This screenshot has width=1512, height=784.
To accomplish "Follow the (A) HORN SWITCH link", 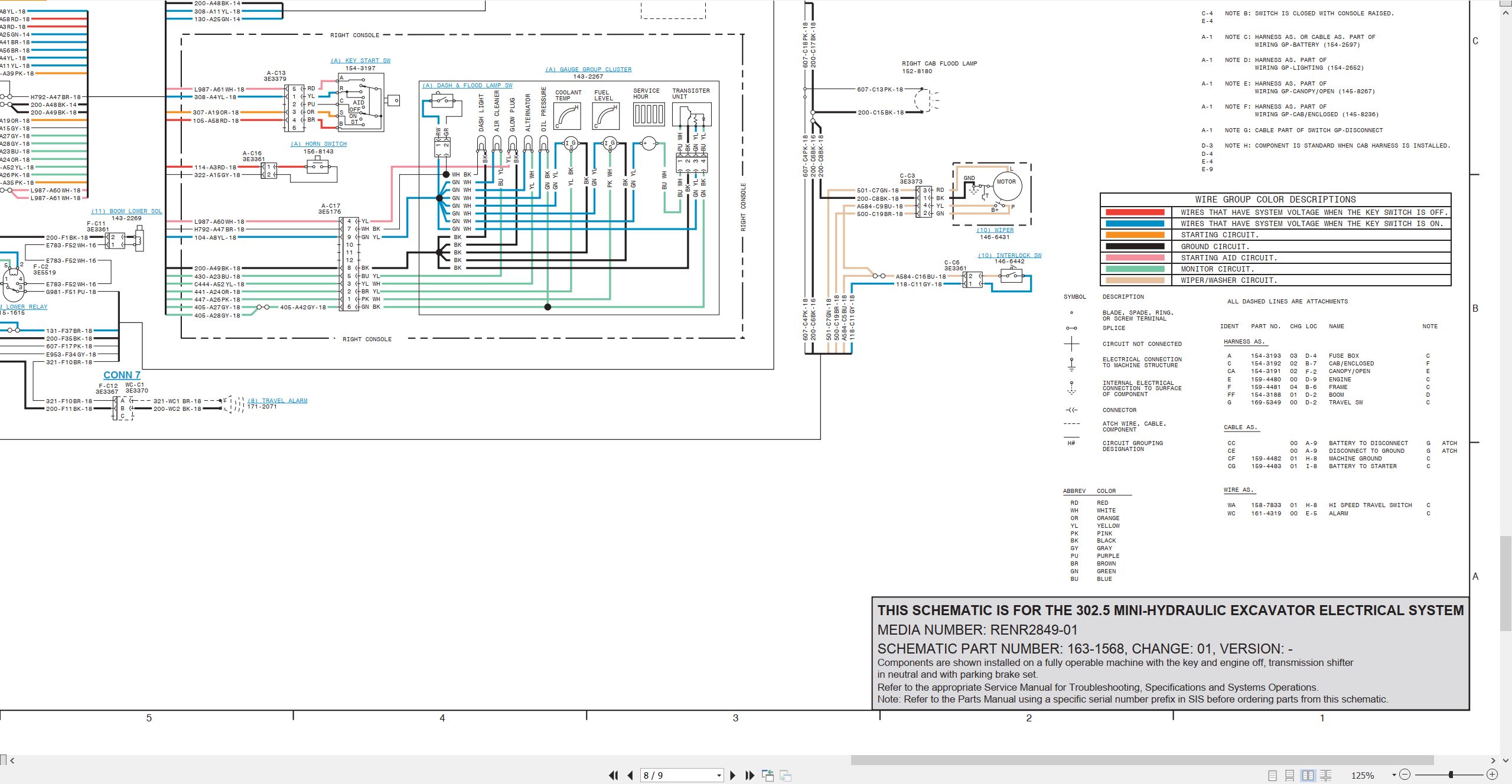I will [x=318, y=144].
